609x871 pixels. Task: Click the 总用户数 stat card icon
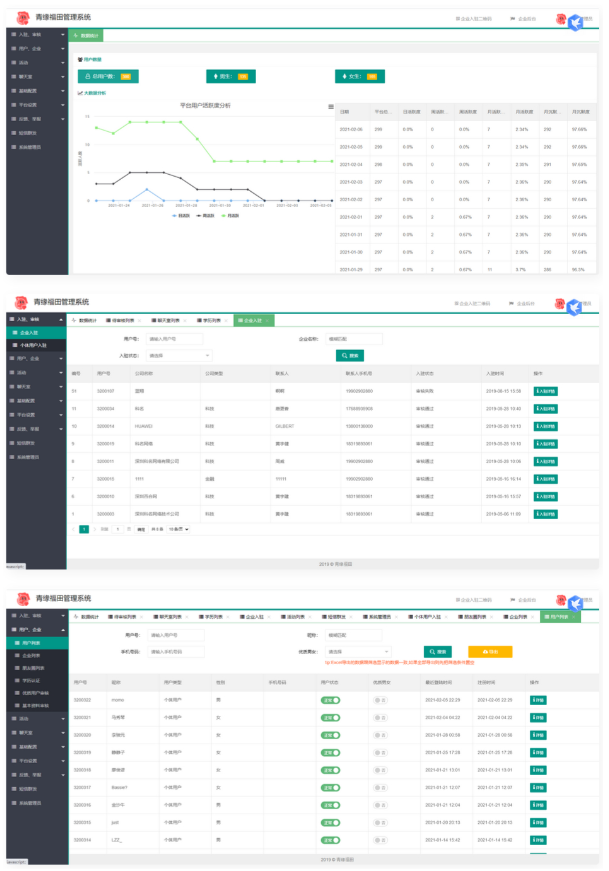(x=86, y=76)
